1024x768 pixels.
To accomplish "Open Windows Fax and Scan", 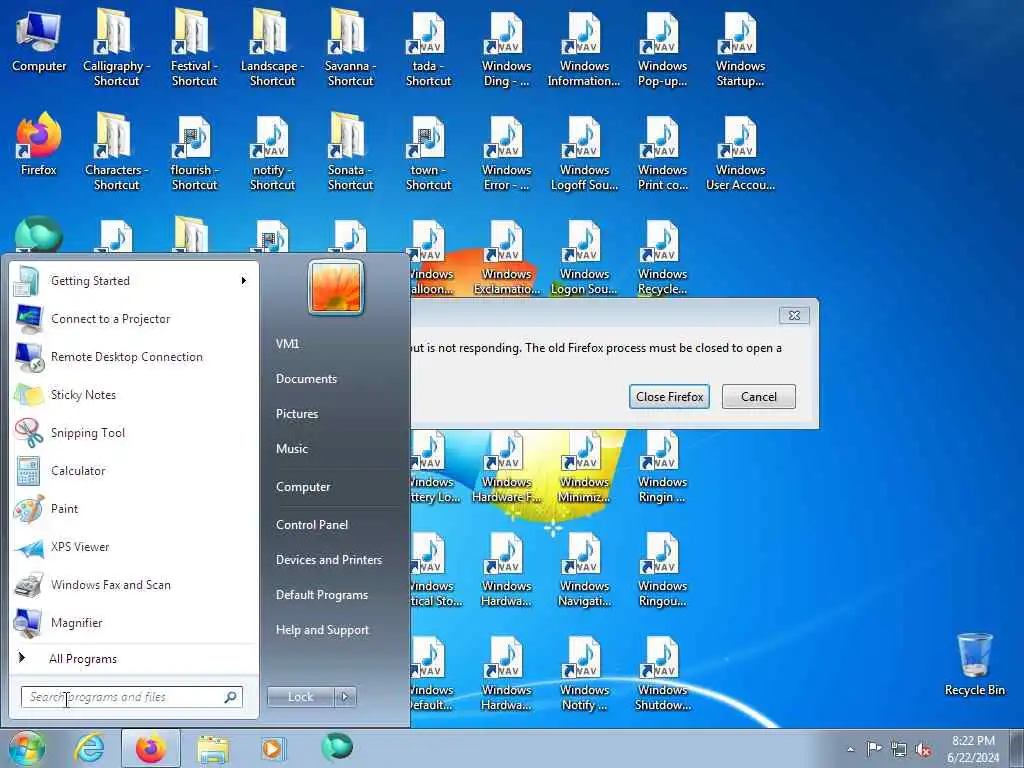I will [x=134, y=584].
